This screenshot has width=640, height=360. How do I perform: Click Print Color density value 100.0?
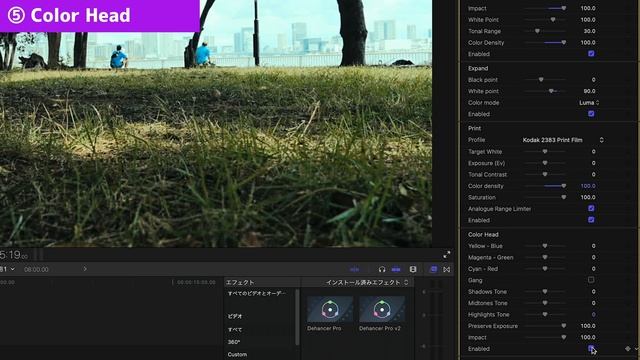tap(588, 186)
